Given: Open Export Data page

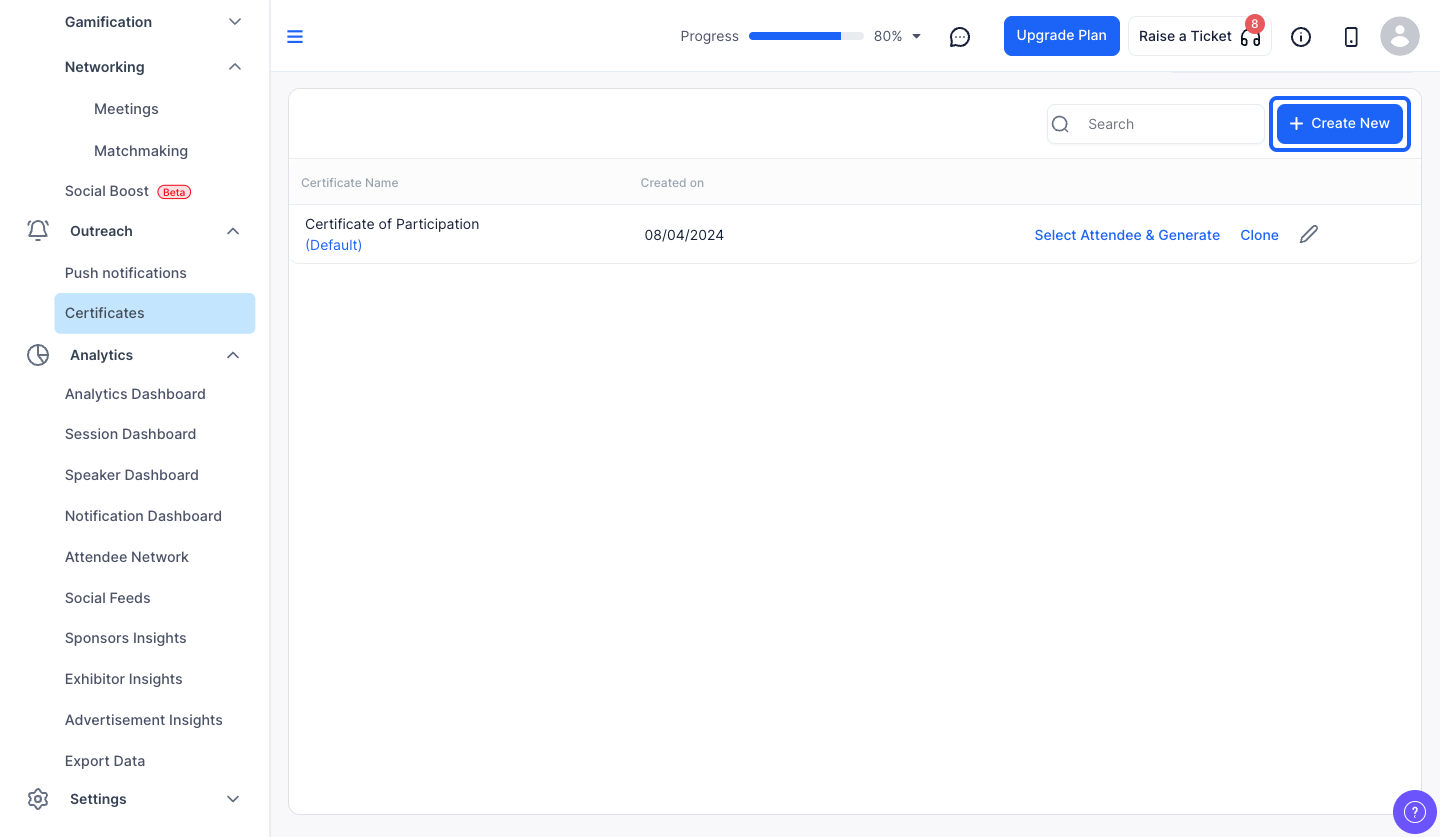Looking at the screenshot, I should [105, 761].
